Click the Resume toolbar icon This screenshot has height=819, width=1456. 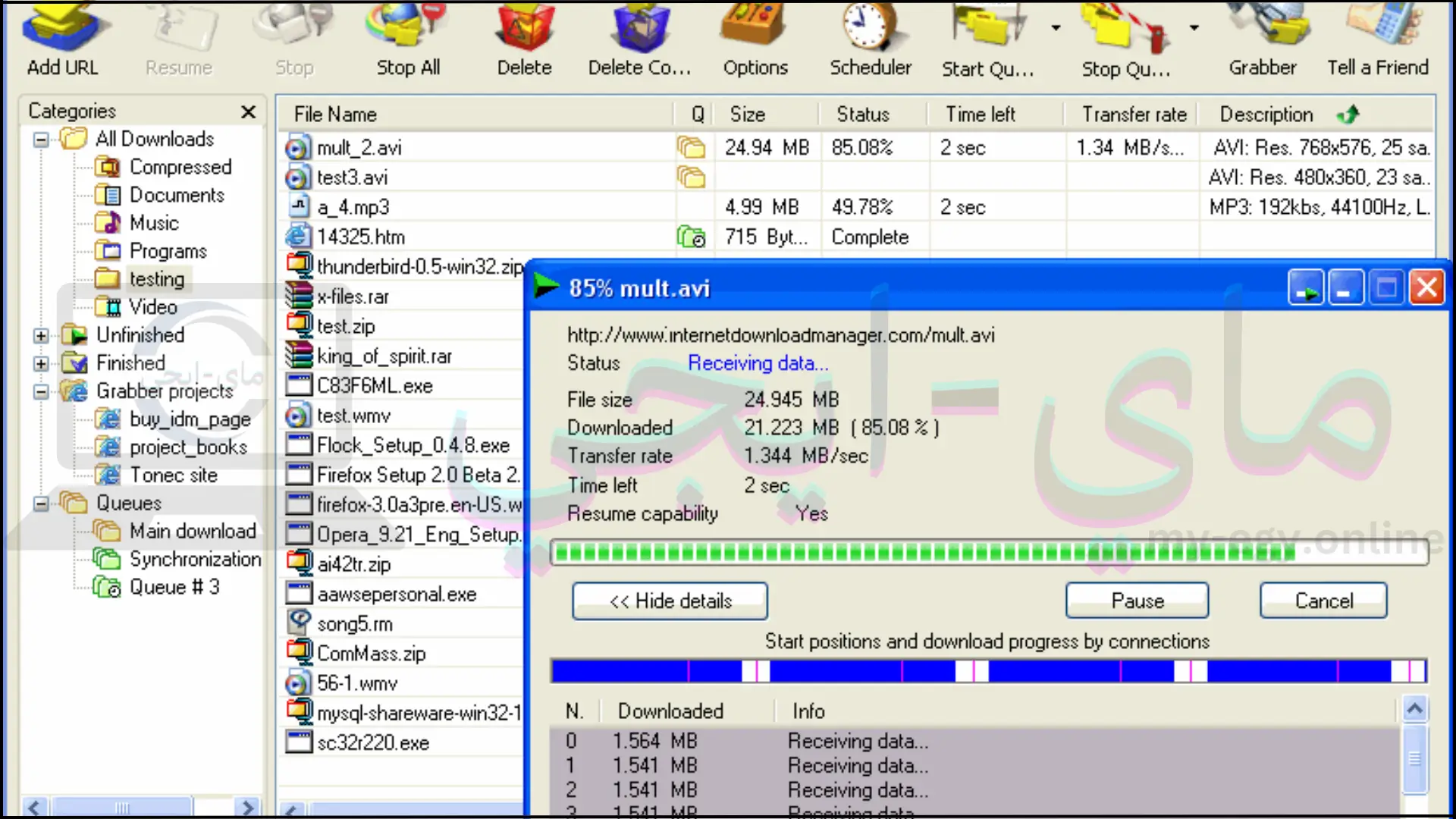pos(180,38)
